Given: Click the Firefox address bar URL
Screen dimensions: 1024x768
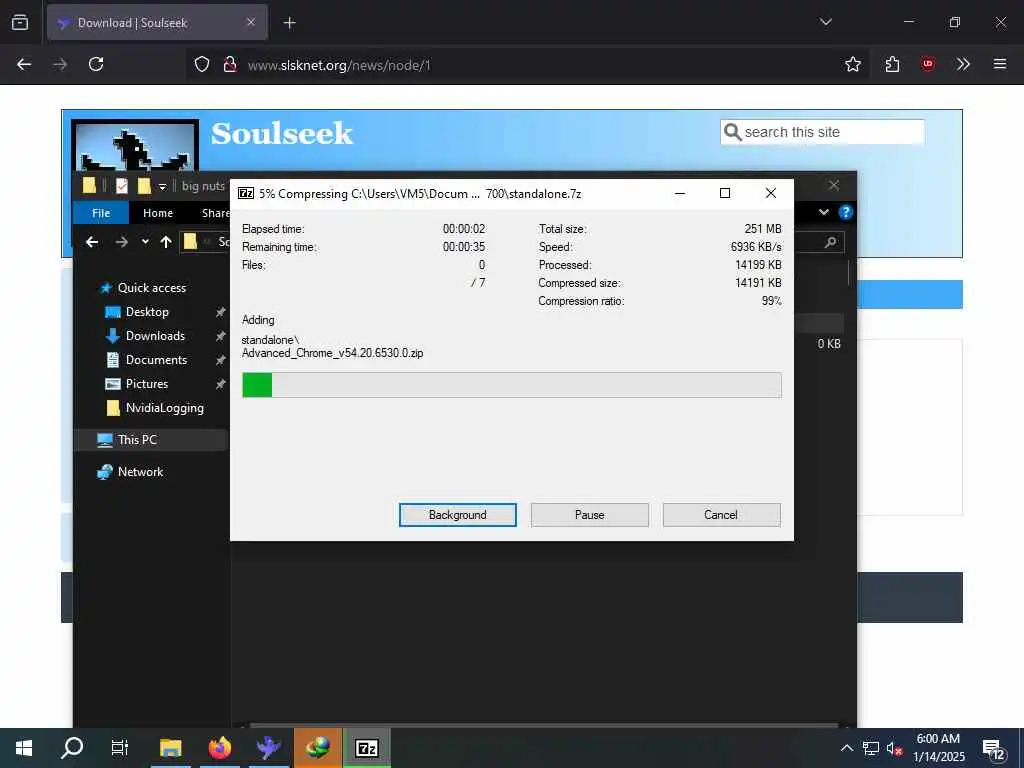Looking at the screenshot, I should [339, 65].
